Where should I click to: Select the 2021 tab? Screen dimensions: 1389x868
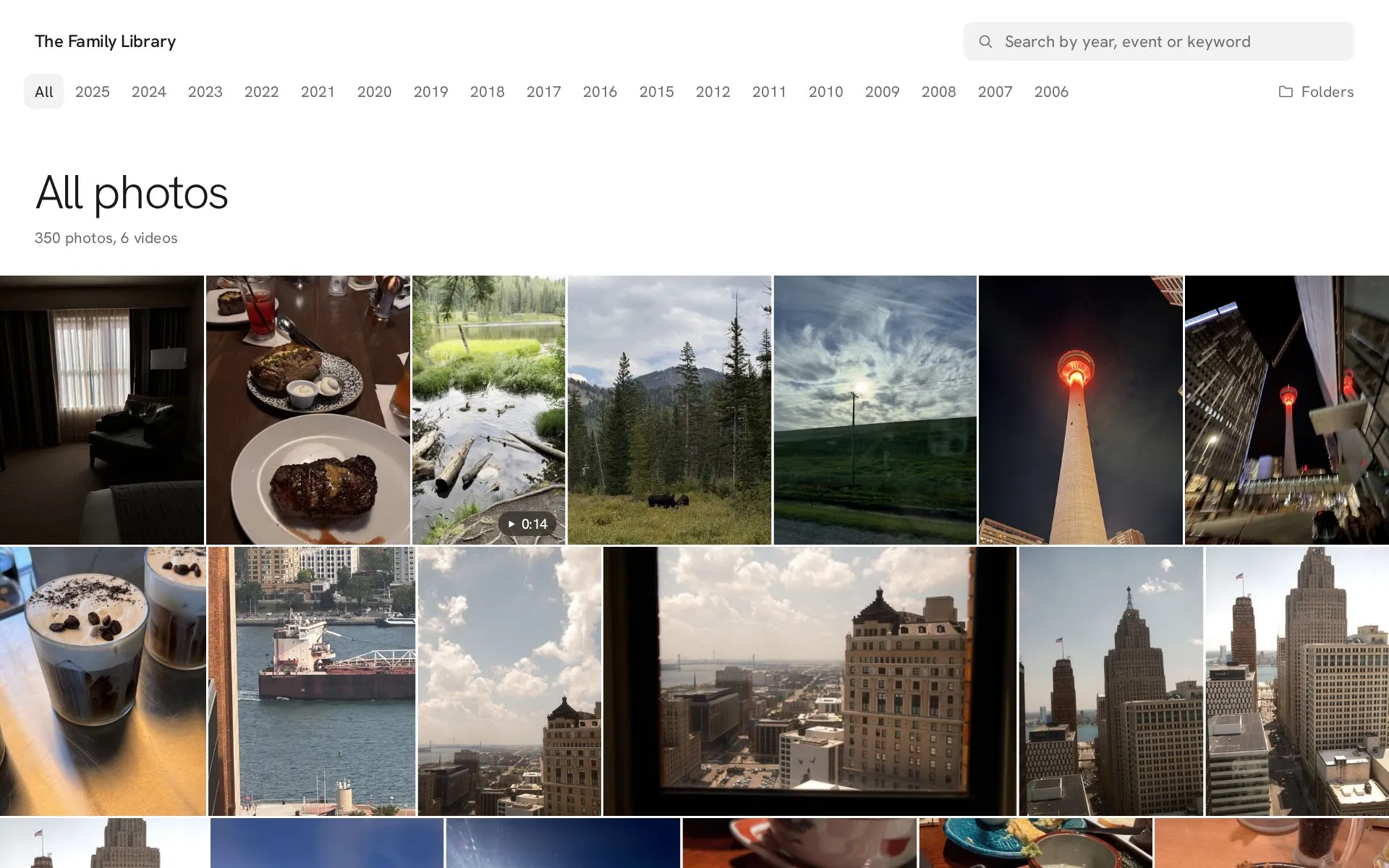pos(318,92)
